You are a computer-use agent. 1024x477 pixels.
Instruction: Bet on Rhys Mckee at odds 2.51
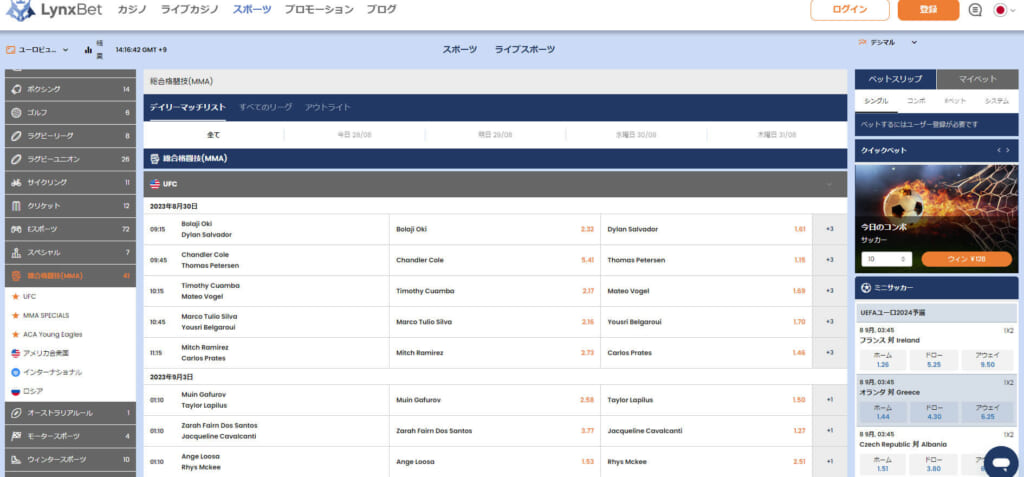point(706,461)
